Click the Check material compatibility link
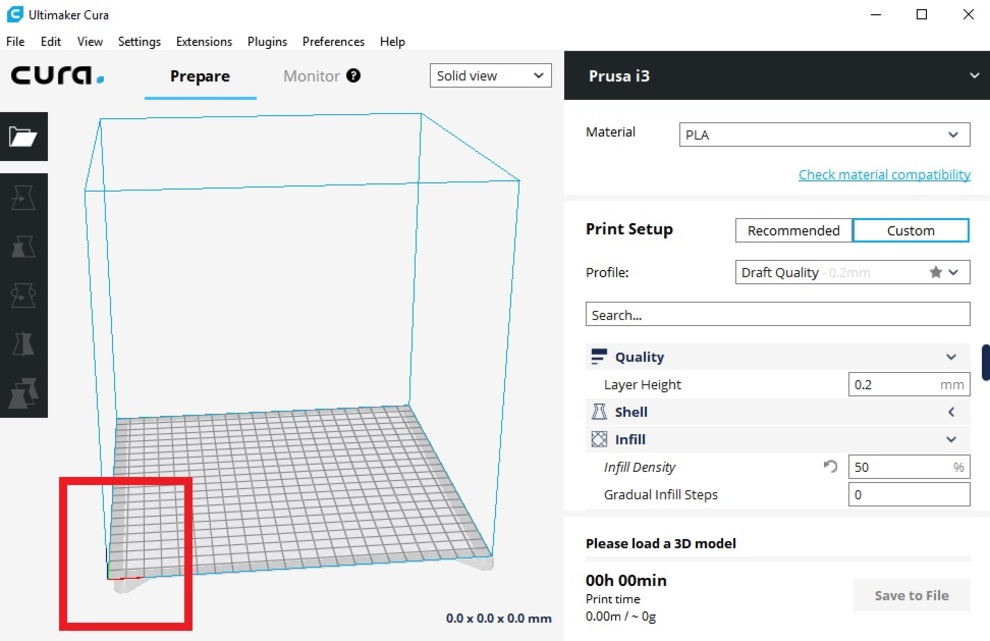This screenshot has height=641, width=990. (884, 175)
